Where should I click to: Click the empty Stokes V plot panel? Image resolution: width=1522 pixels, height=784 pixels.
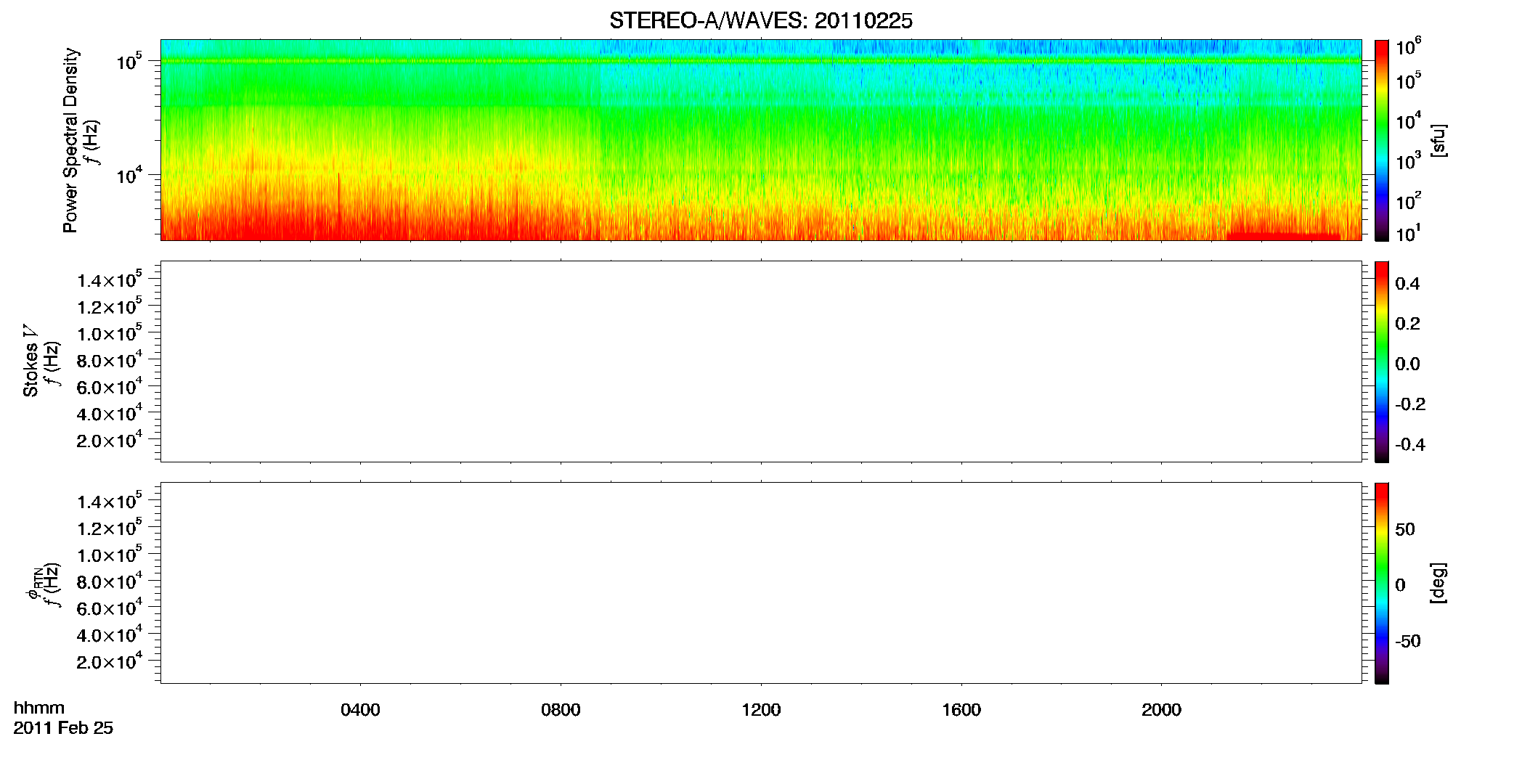pos(761,362)
